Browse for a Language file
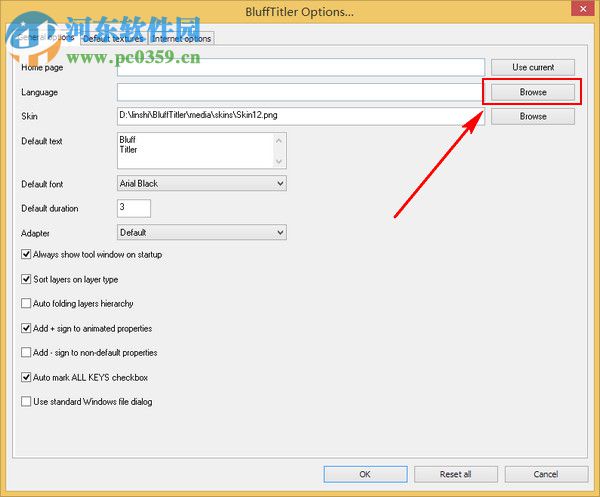Viewport: 600px width, 497px height. pos(533,92)
